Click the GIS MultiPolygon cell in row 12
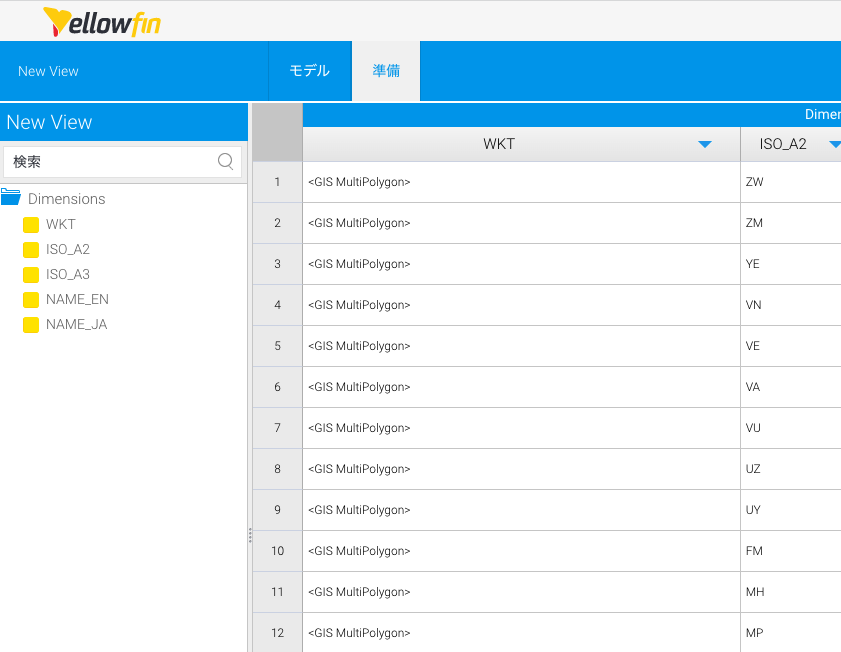Screen dimensions: 841x652 click(521, 633)
